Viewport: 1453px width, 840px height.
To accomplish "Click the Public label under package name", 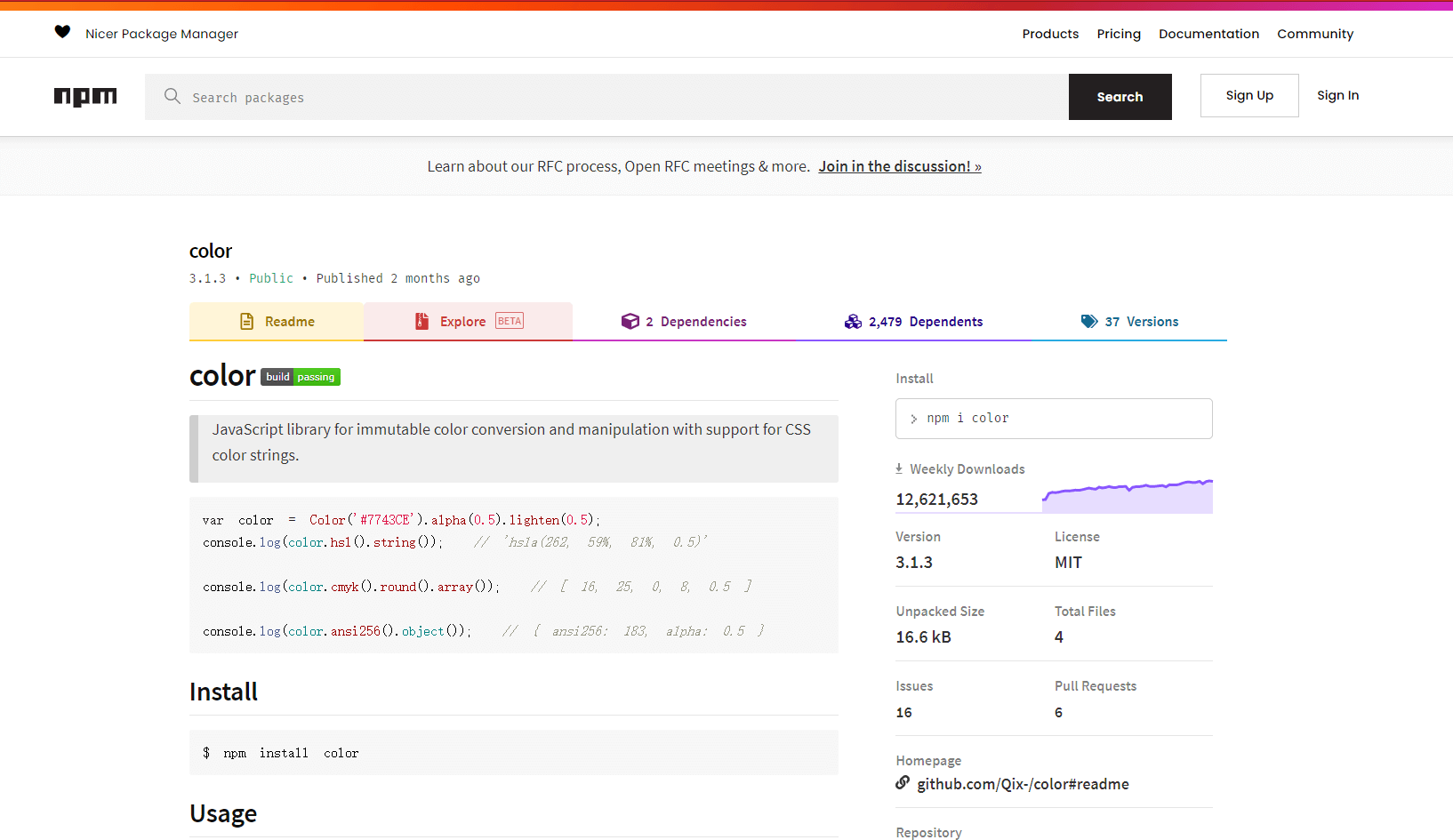I will (271, 278).
